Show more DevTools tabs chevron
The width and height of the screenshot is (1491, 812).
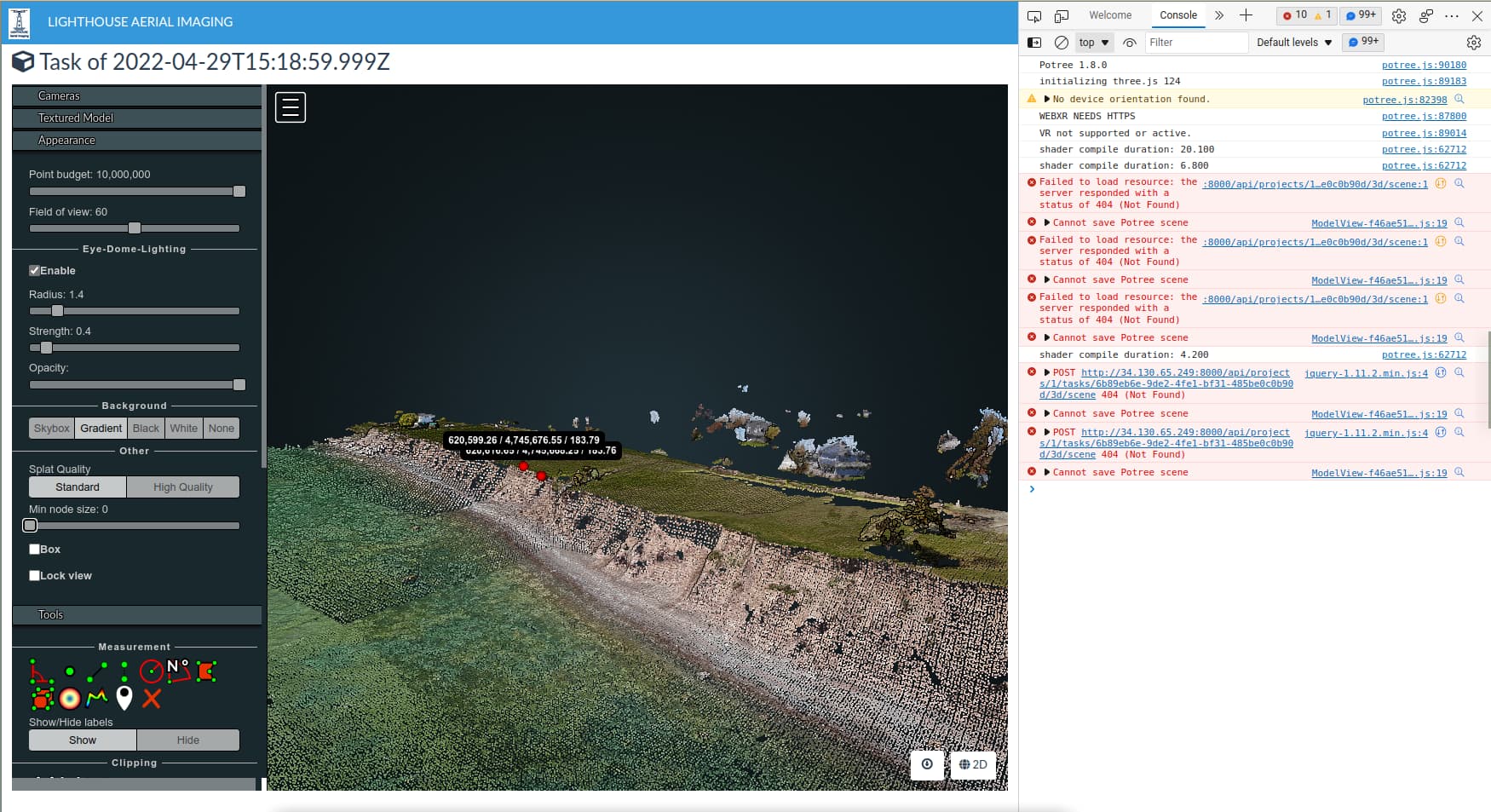click(x=1219, y=15)
